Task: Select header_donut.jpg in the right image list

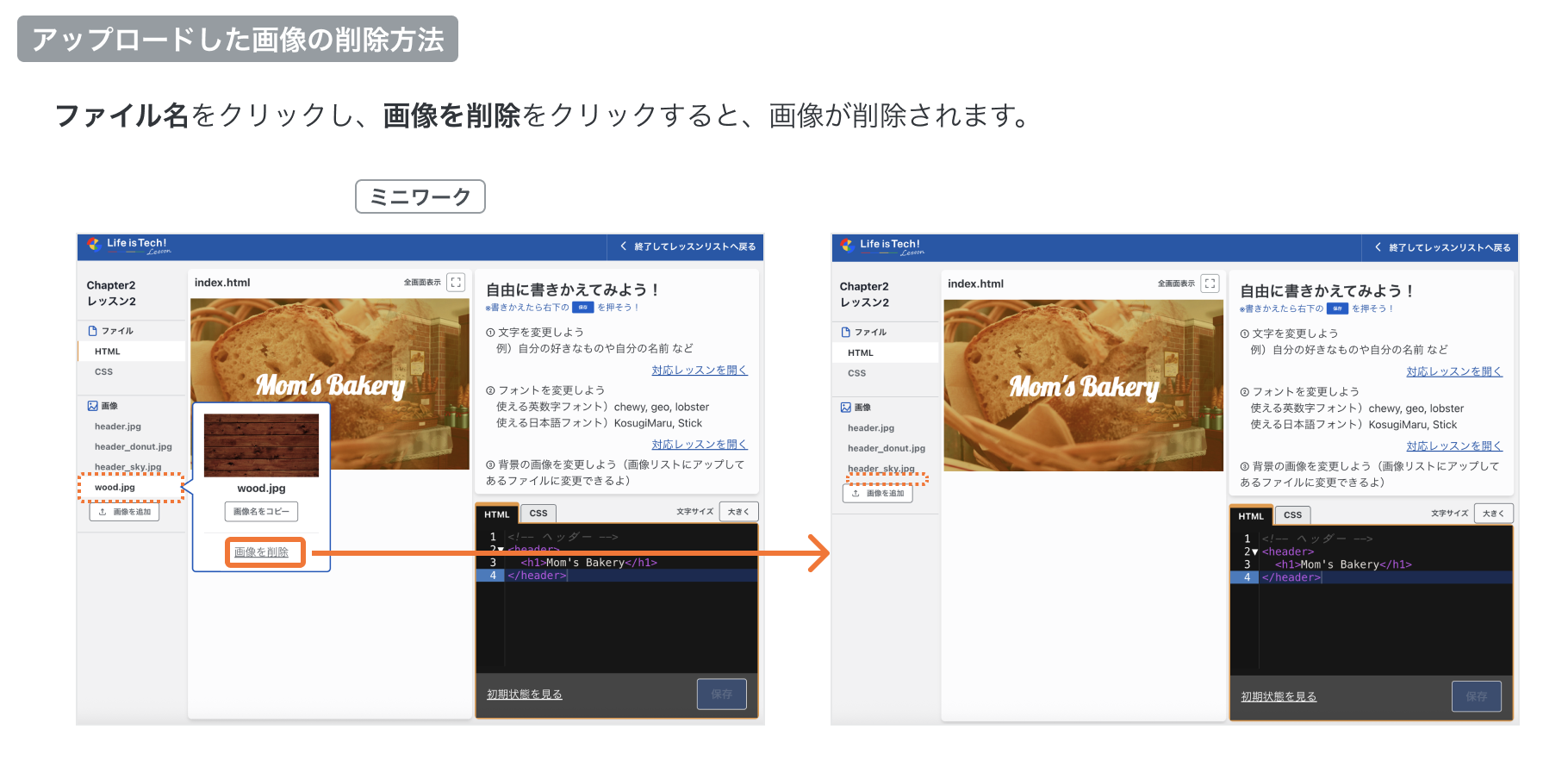Action: pyautogui.click(x=886, y=449)
